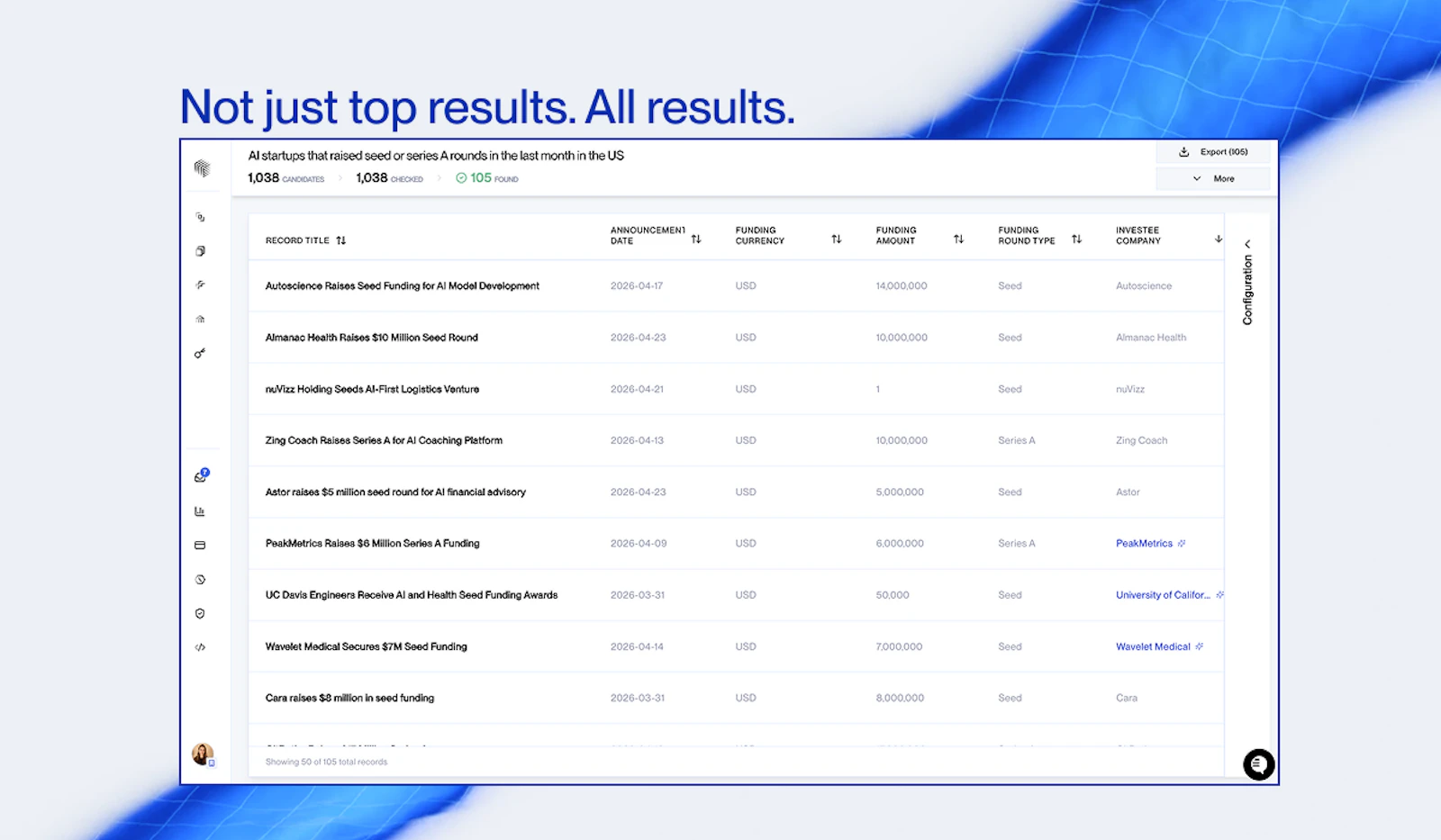Click funding amount 5,000,000 in Astor row
The width and height of the screenshot is (1441, 840).
tap(900, 492)
